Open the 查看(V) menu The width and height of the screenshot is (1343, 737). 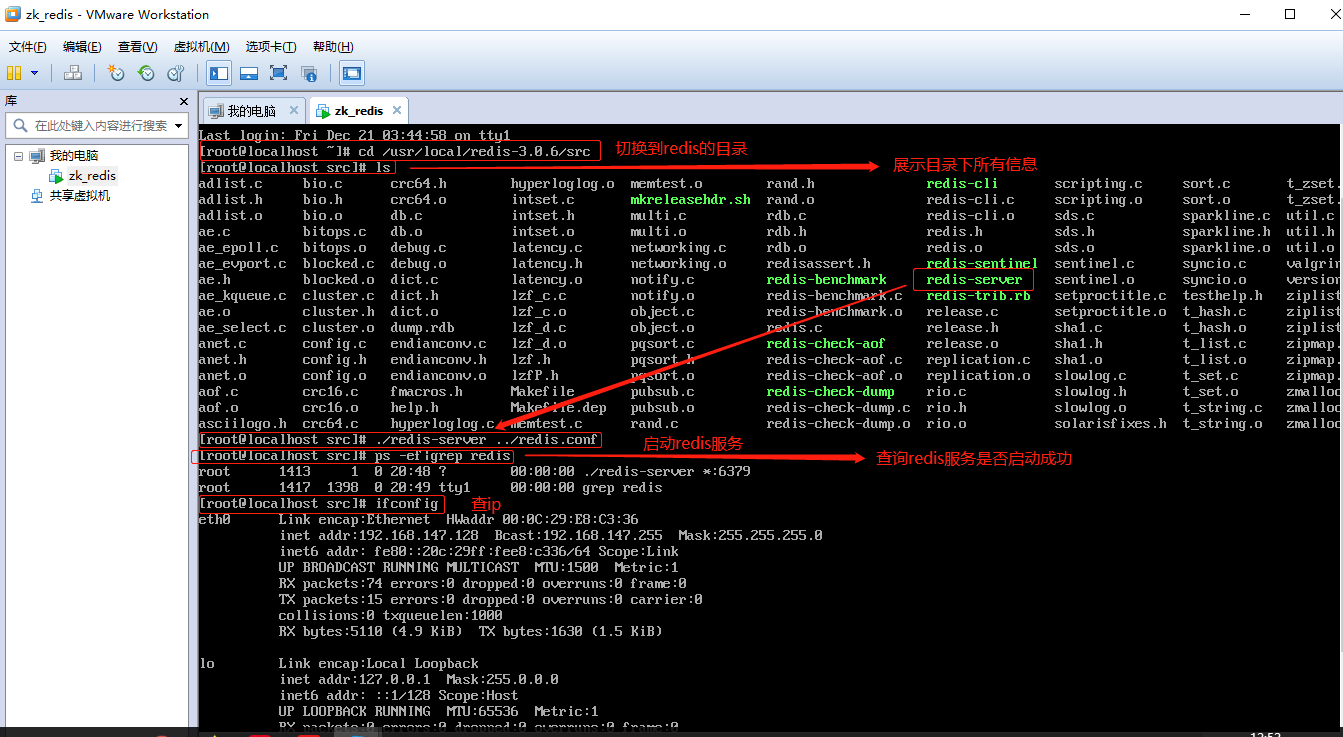pyautogui.click(x=137, y=47)
